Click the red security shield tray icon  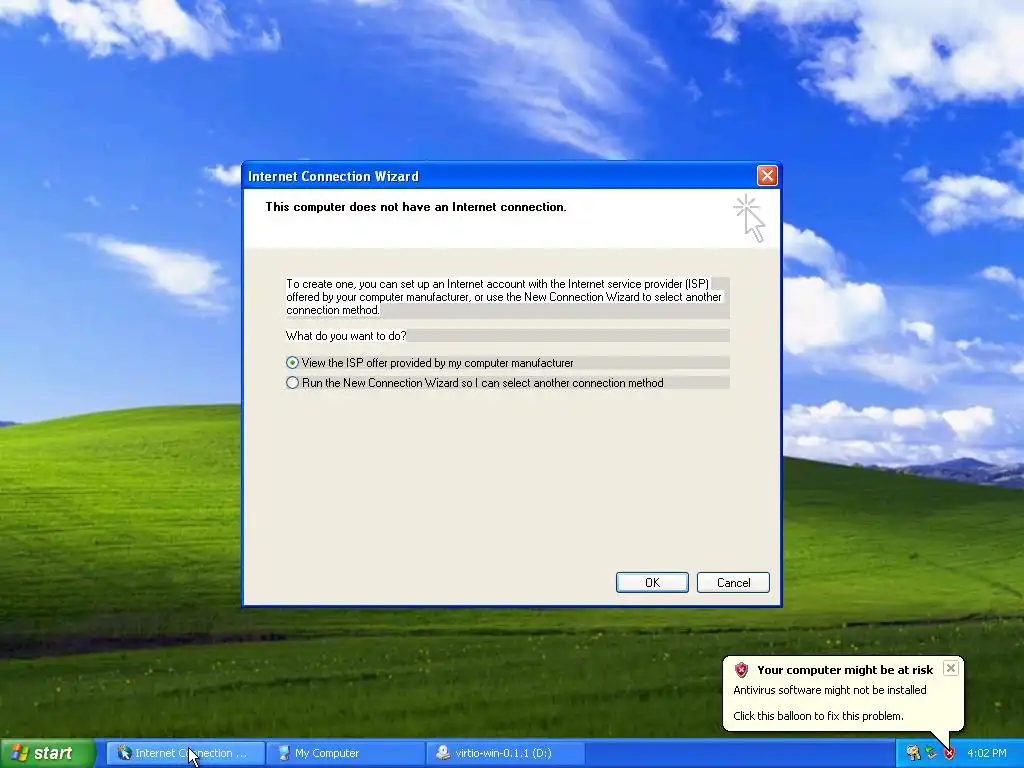[949, 754]
